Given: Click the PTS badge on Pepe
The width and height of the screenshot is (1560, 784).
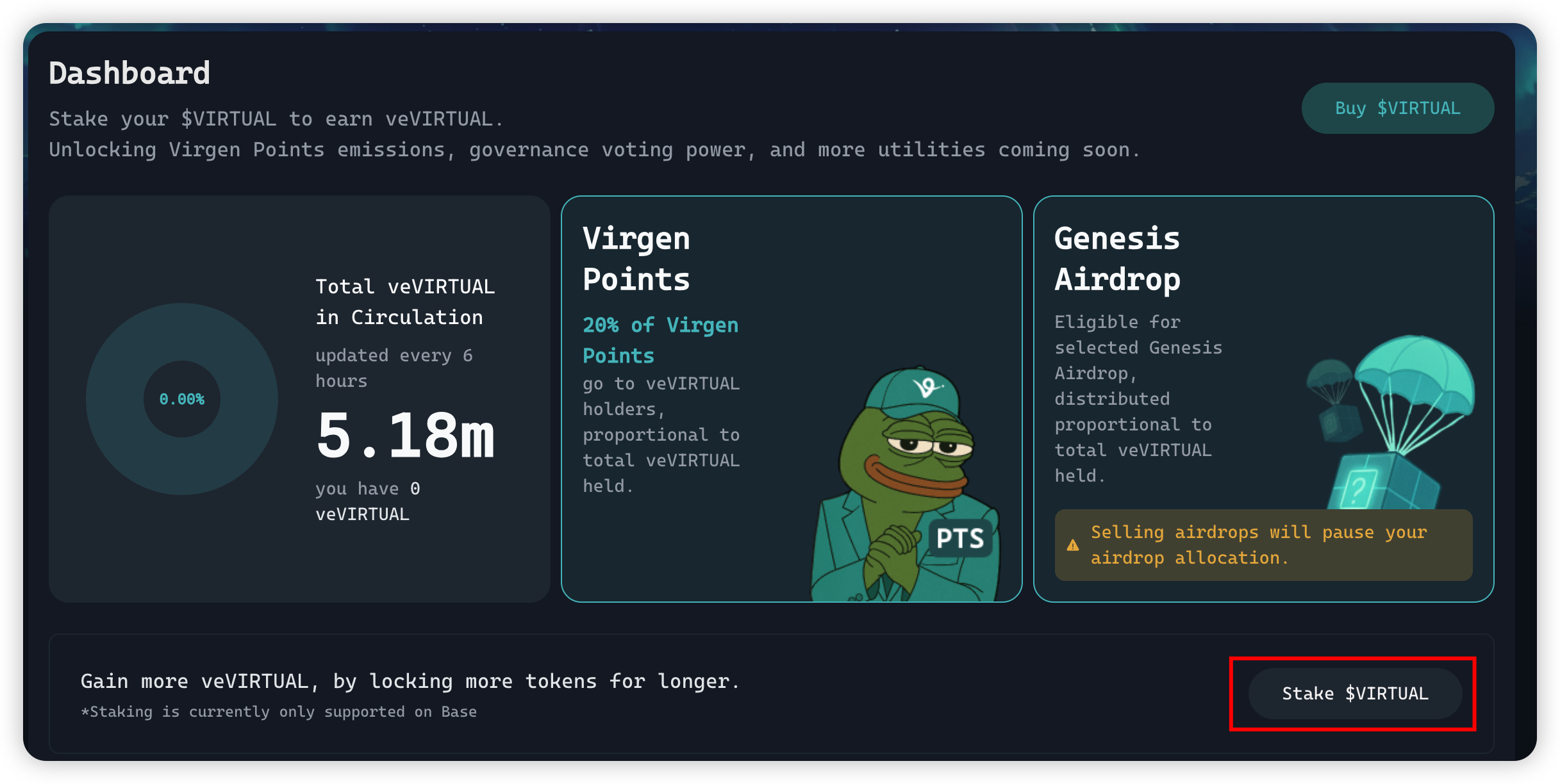Looking at the screenshot, I should [960, 538].
